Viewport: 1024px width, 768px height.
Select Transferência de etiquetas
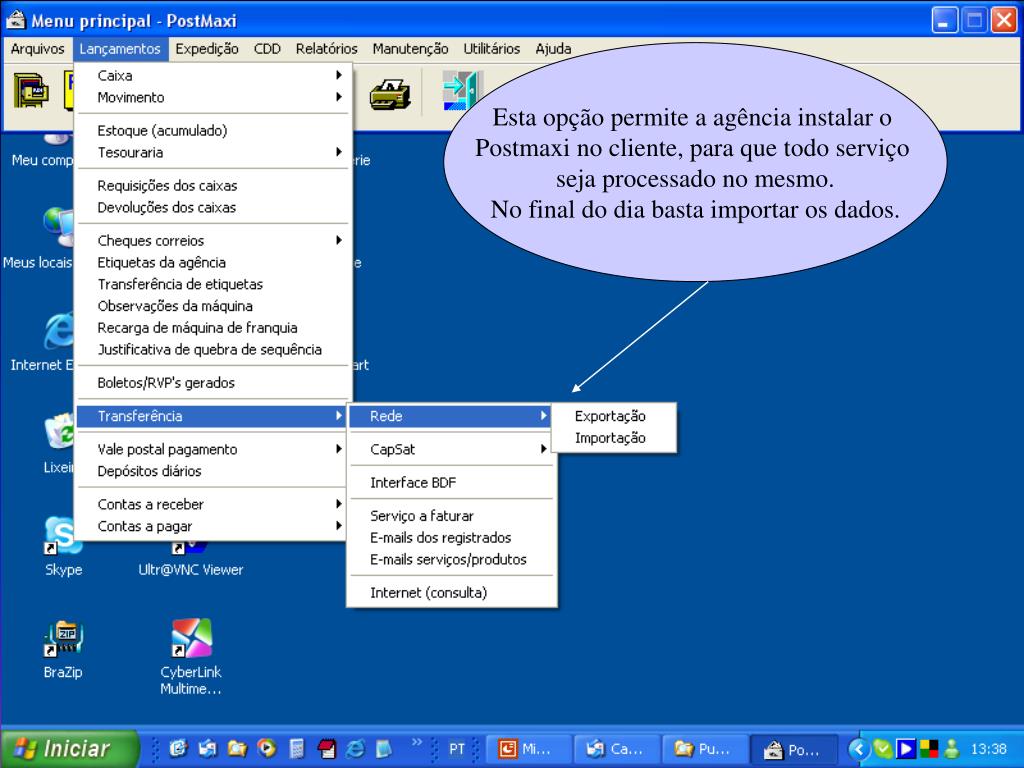[212, 284]
